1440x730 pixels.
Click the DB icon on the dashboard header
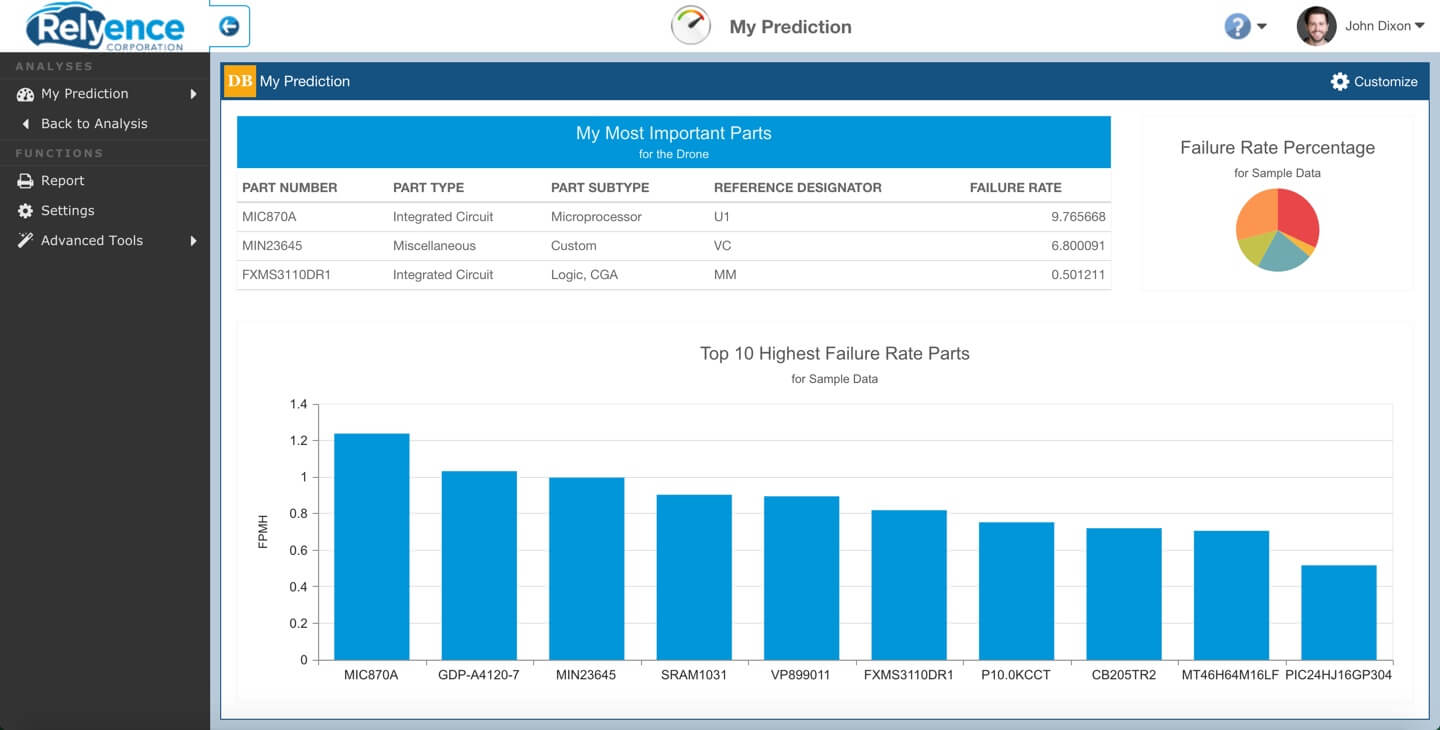[x=238, y=81]
